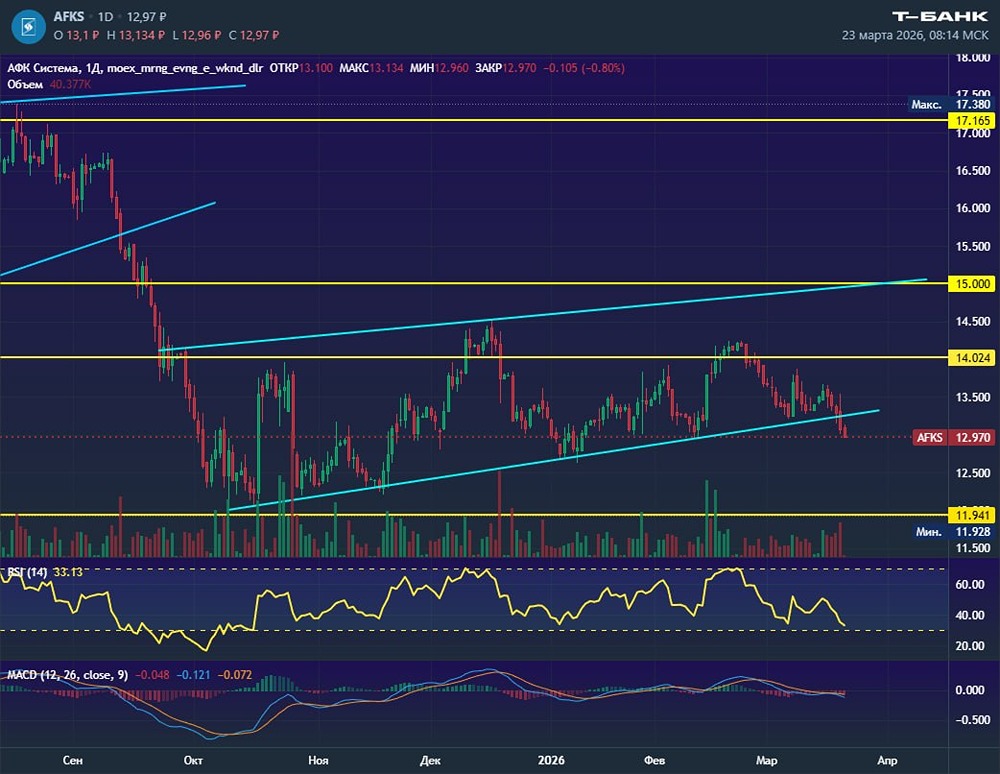Click the Дек month on time axis
The image size is (1000, 774).
(431, 761)
